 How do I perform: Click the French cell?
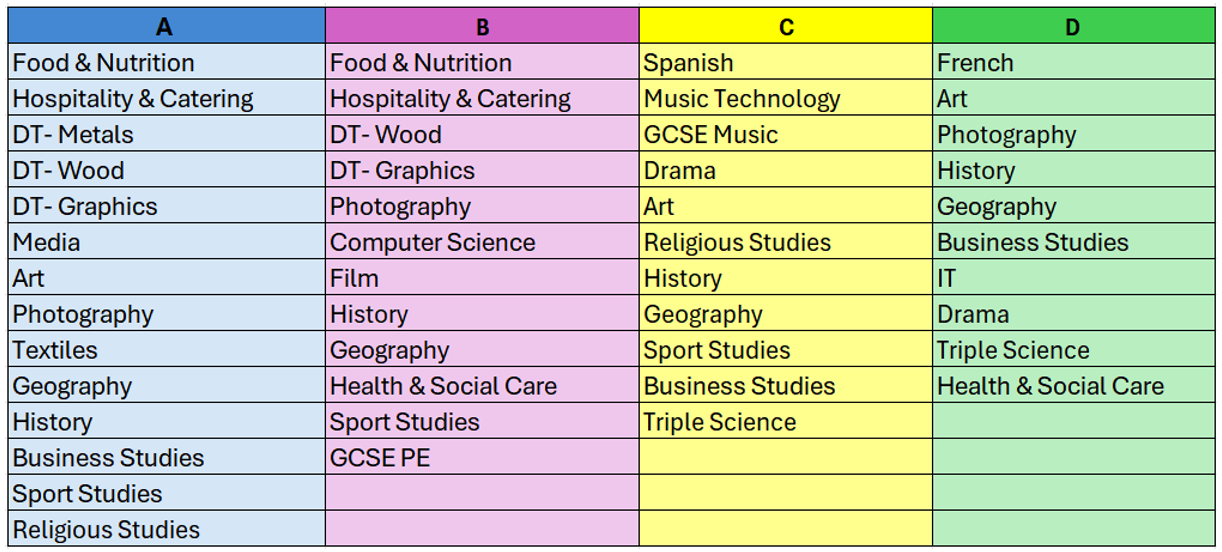[976, 63]
